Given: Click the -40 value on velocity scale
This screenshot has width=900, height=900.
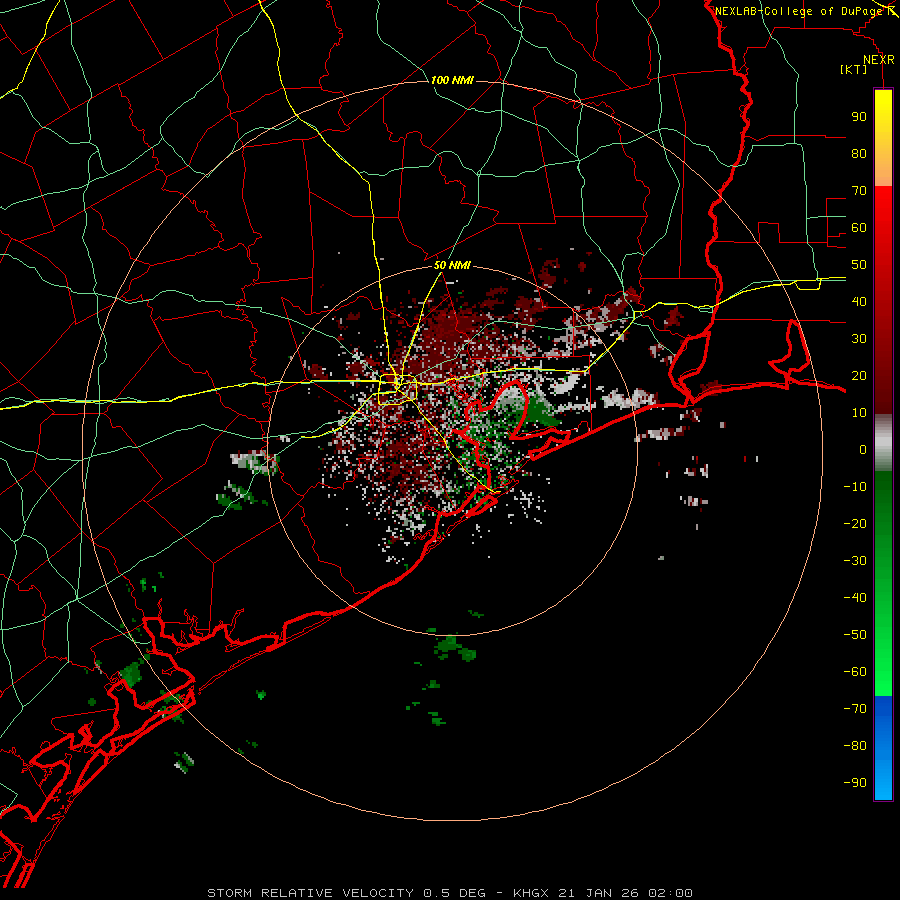Looking at the screenshot, I should coord(855,598).
